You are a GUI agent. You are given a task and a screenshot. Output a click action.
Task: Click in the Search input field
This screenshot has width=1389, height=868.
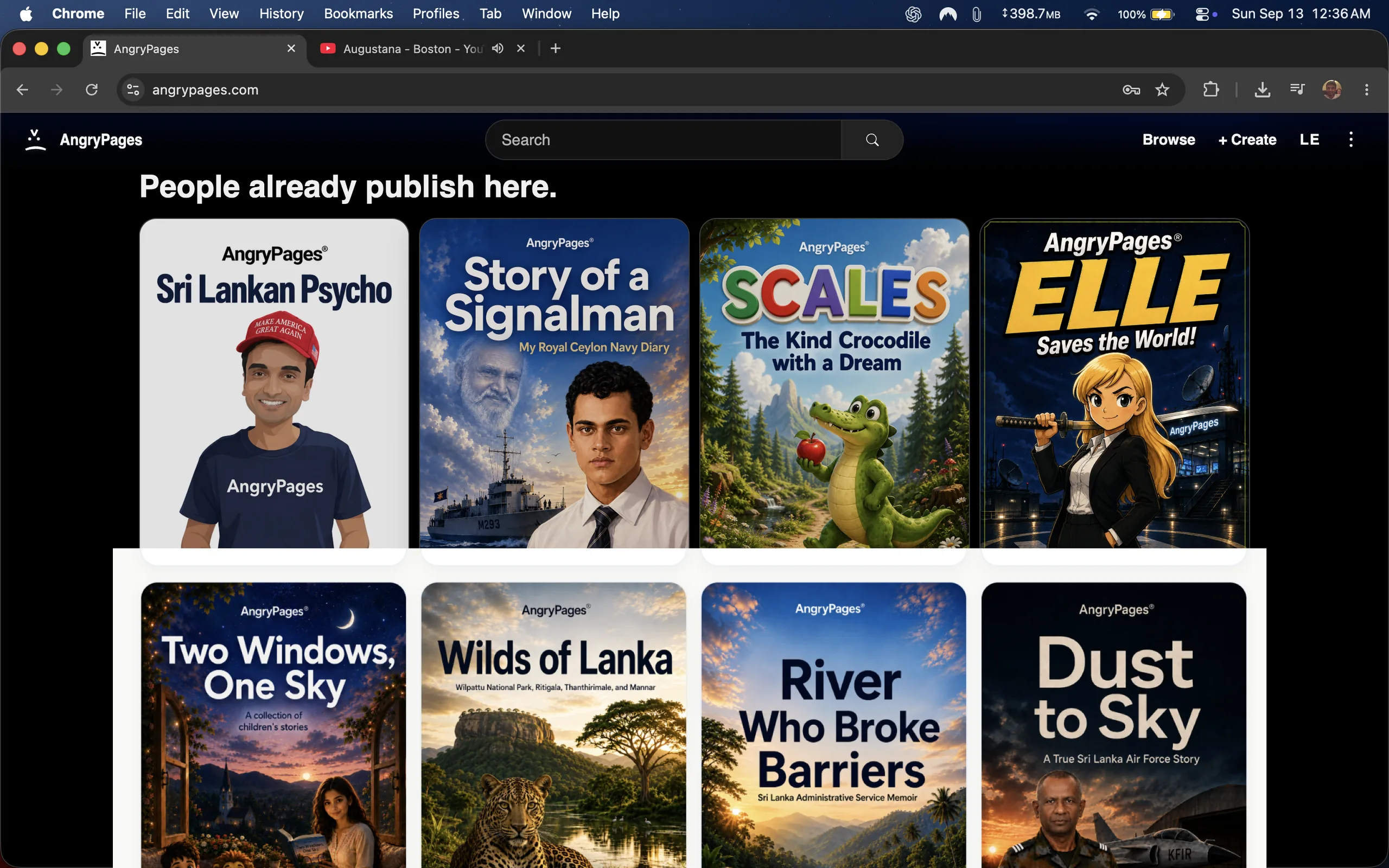(x=664, y=139)
